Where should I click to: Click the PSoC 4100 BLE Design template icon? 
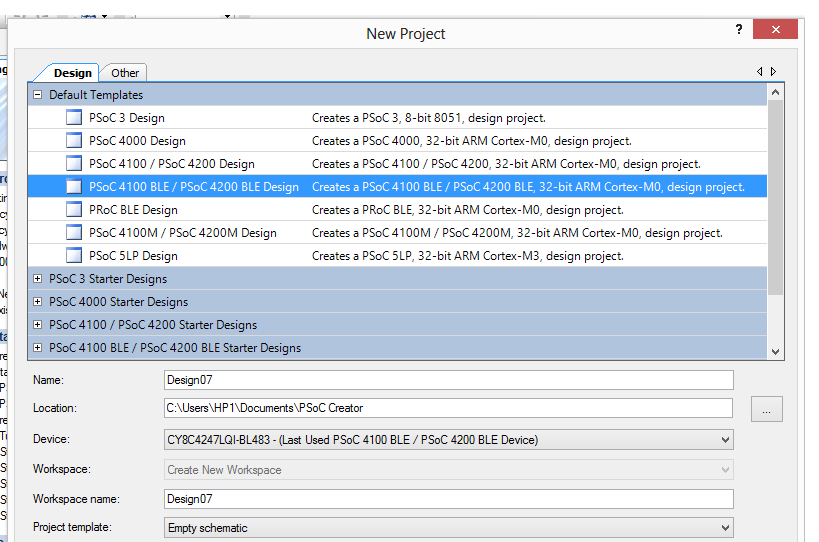73,187
